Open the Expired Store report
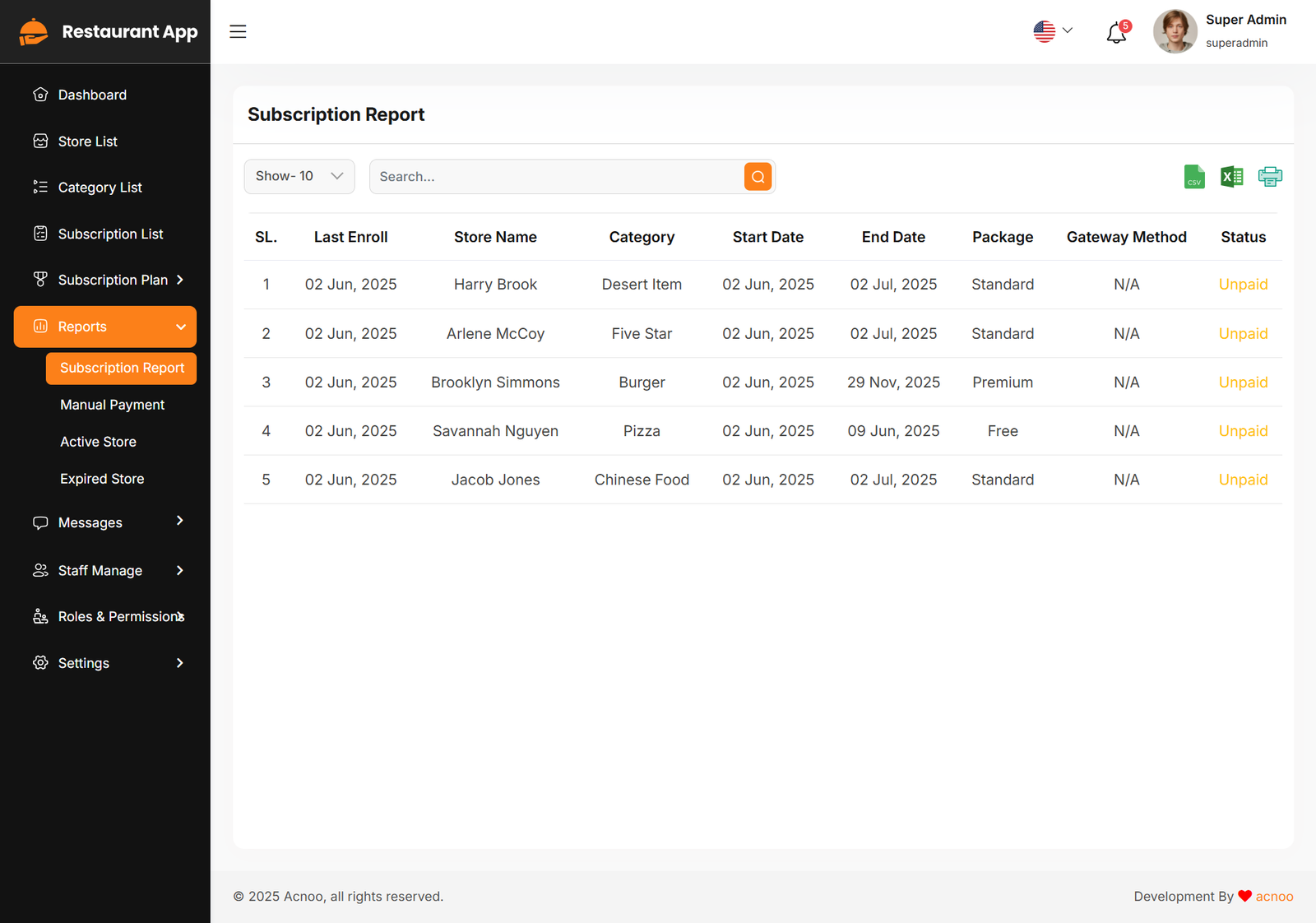The height and width of the screenshot is (923, 1316). click(x=102, y=479)
